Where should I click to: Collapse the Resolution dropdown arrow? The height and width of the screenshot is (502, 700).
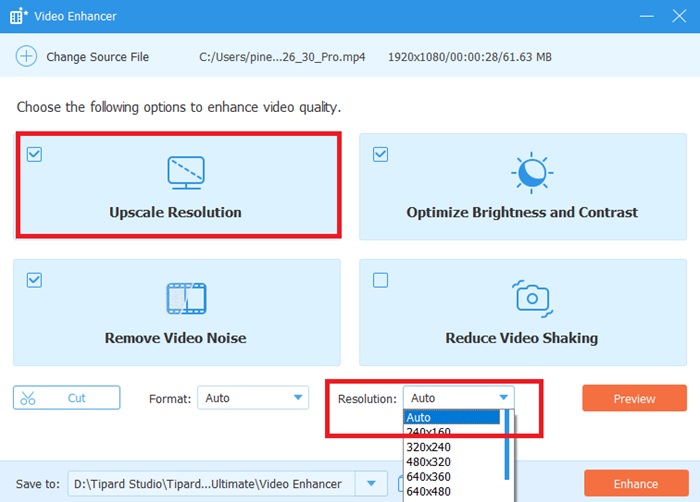(x=504, y=398)
